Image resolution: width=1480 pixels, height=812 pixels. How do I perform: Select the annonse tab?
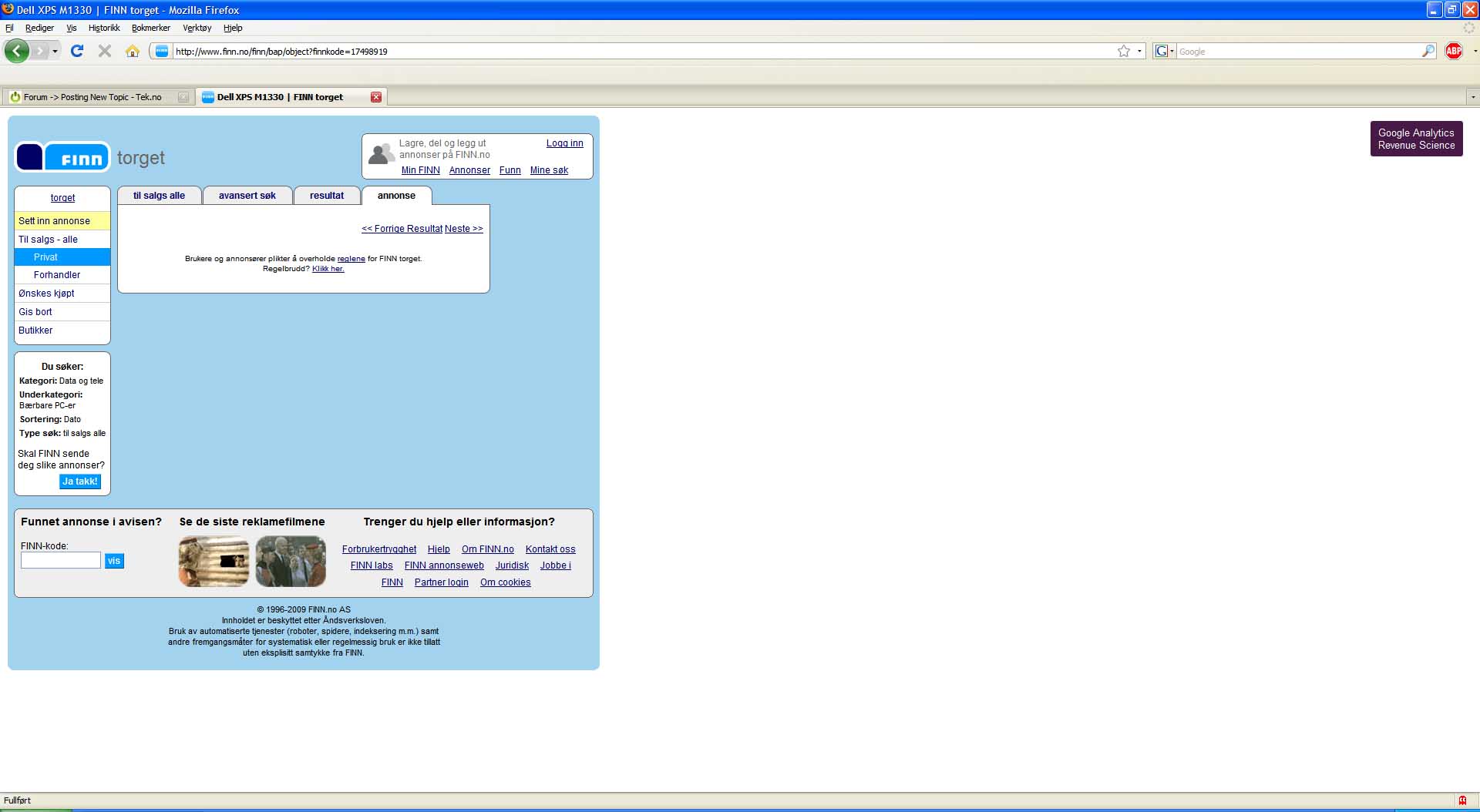[x=396, y=196]
